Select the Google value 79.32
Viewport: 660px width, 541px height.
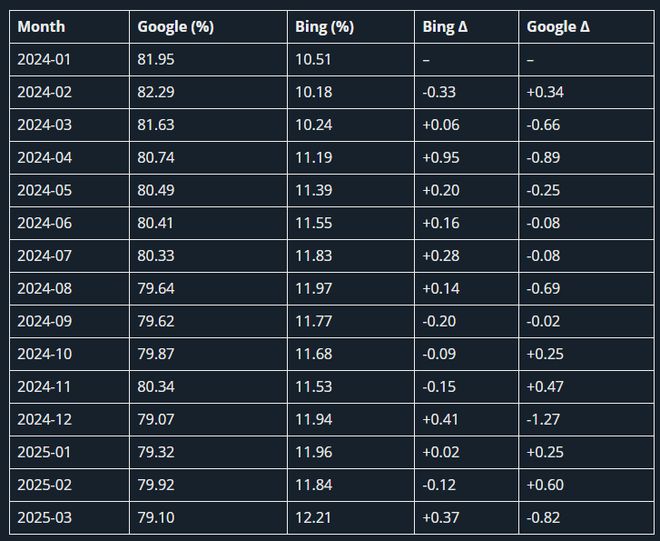[x=208, y=452]
